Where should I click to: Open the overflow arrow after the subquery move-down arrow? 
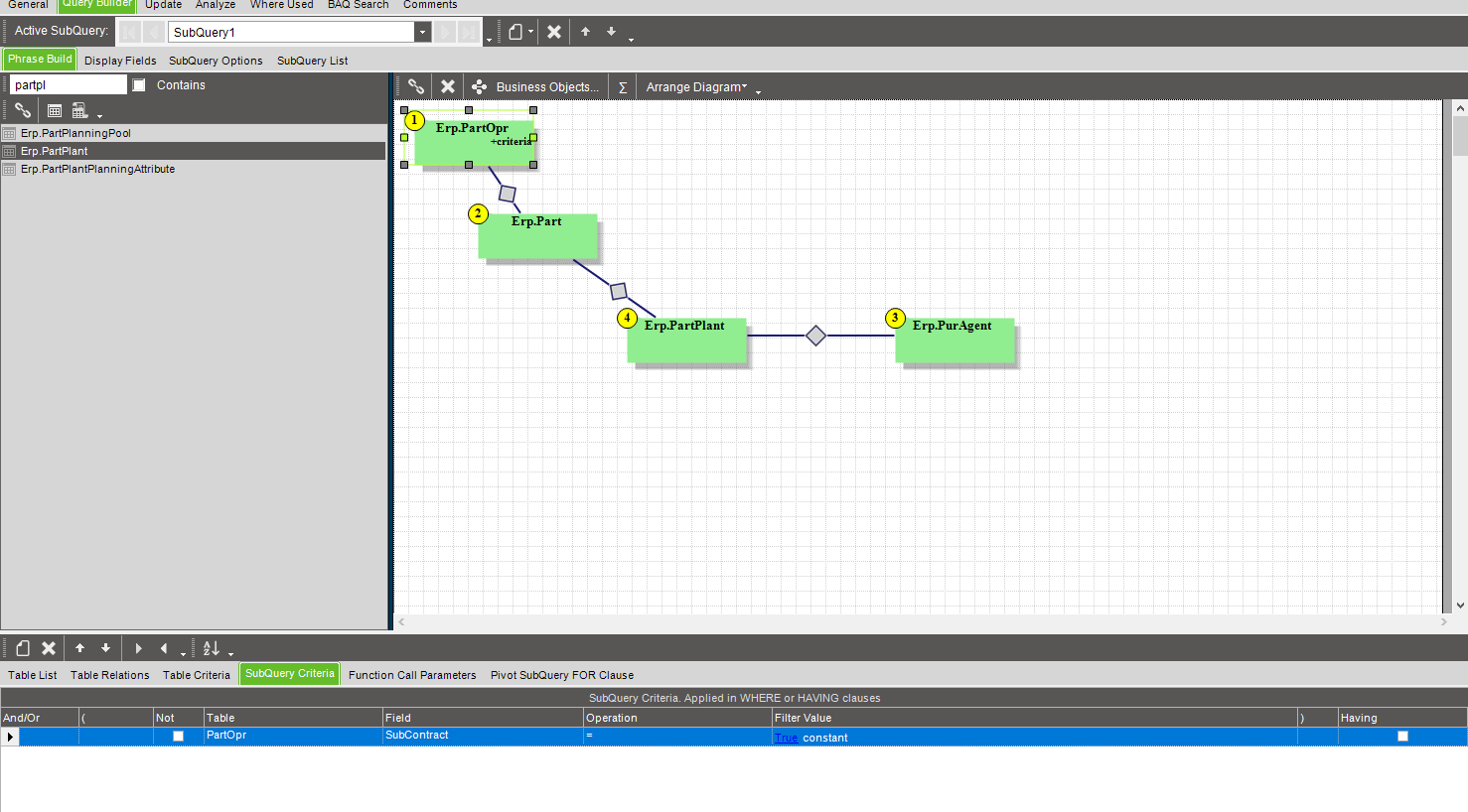point(631,38)
